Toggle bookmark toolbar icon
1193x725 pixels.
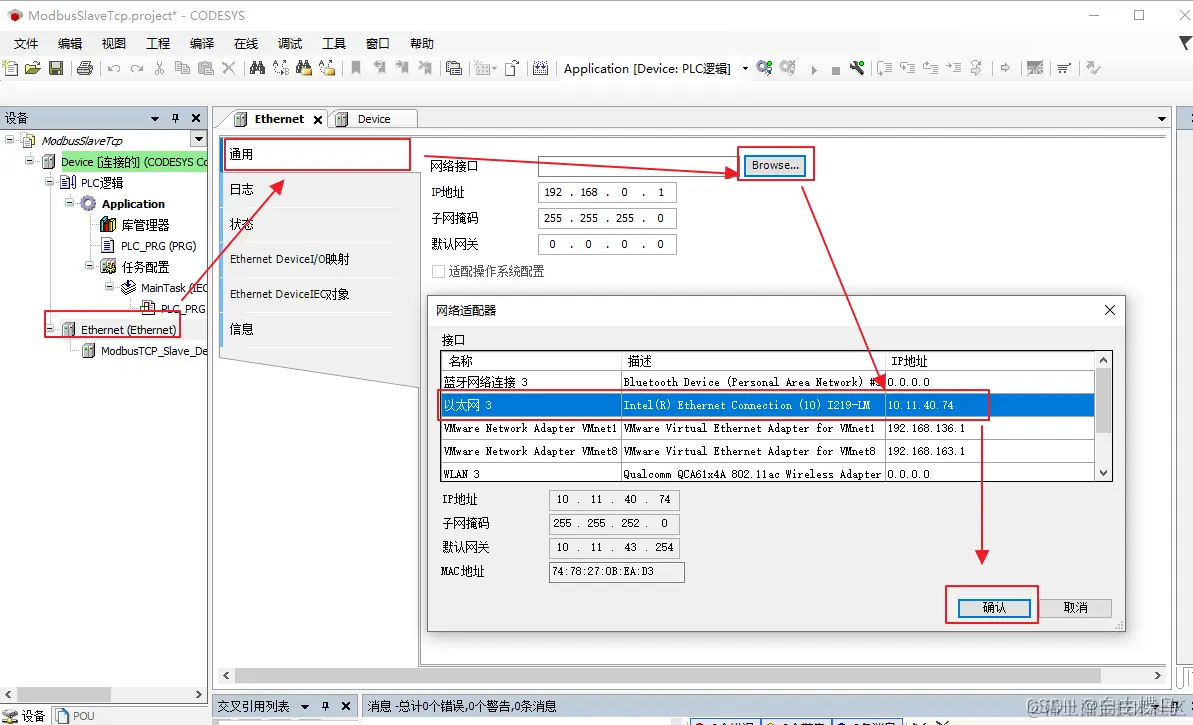[x=355, y=68]
